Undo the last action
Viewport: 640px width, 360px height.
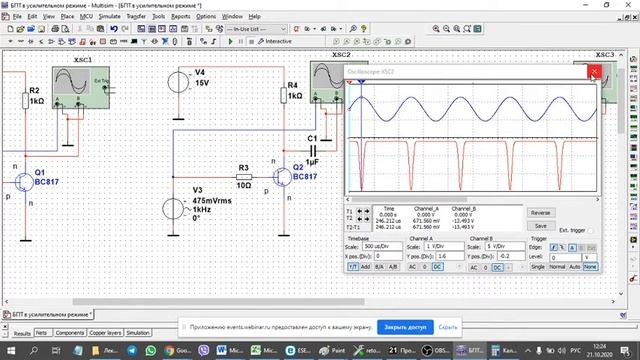pos(114,29)
